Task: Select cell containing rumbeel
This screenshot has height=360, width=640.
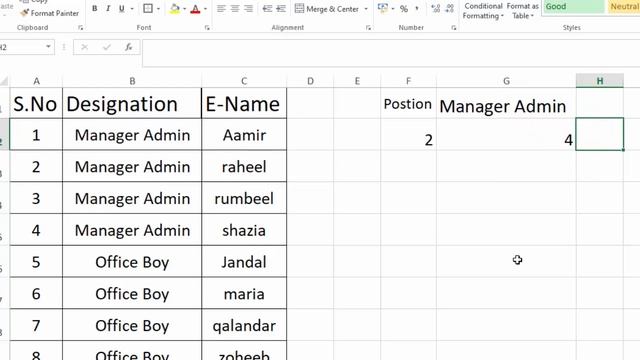Action: (244, 198)
